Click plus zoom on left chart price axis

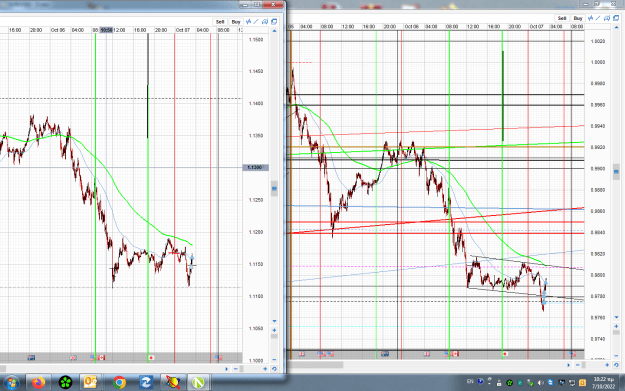274,330
